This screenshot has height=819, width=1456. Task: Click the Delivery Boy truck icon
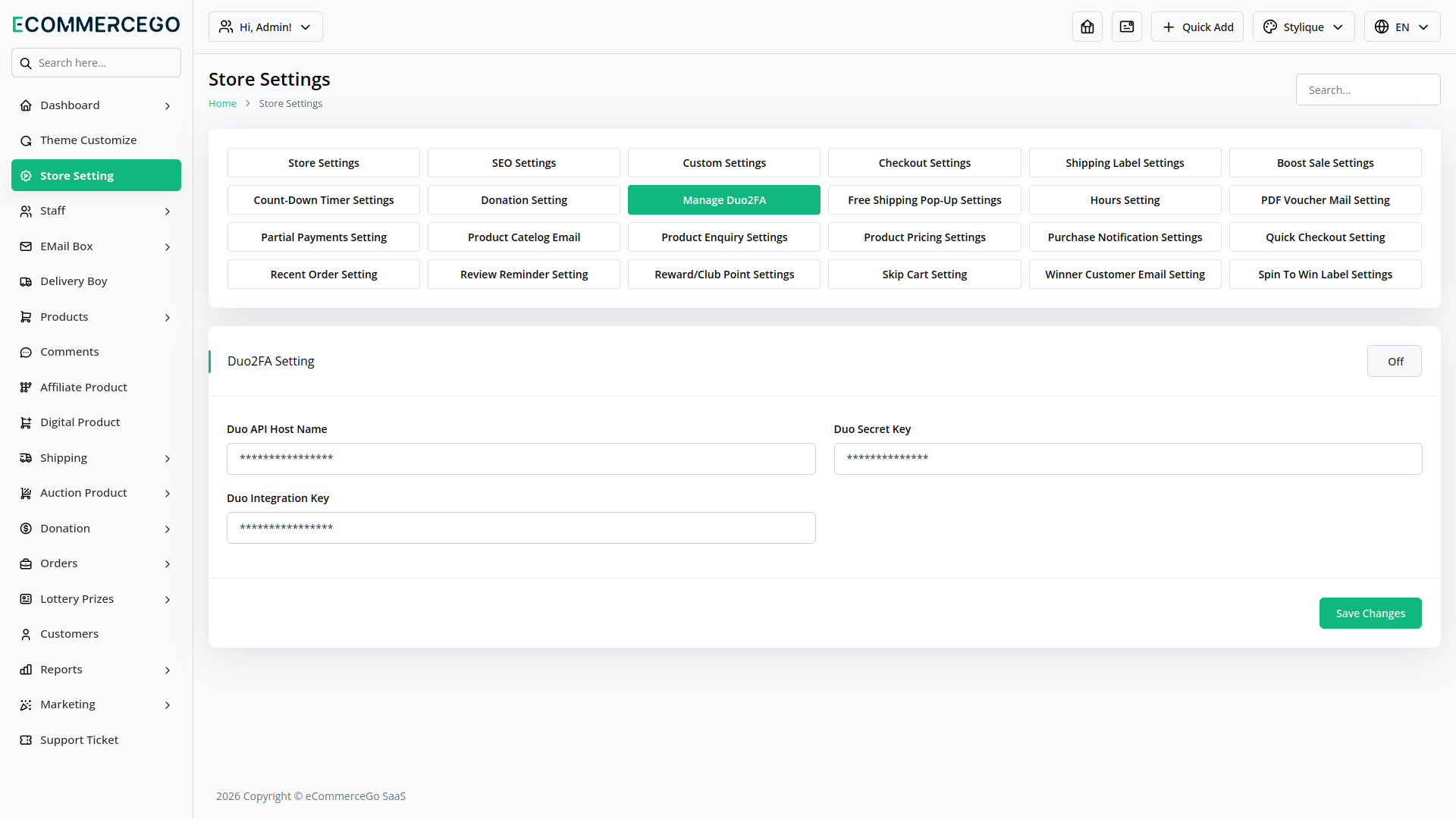(x=26, y=281)
